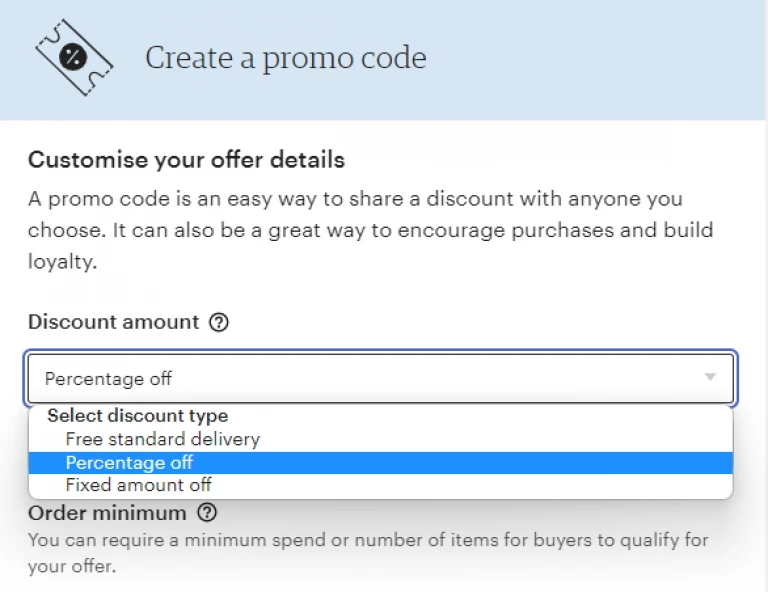Click the promo ticket coupon icon
This screenshot has width=768, height=592.
[x=74, y=57]
